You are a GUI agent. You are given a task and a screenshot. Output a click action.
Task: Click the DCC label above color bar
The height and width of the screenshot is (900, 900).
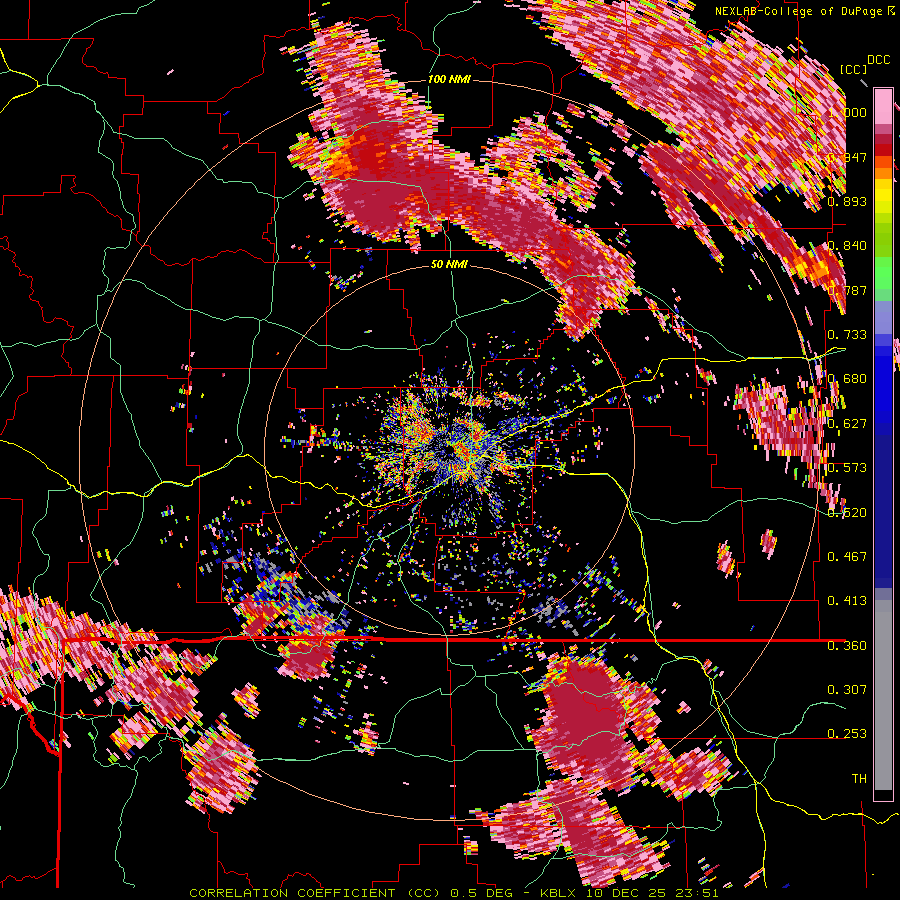(878, 60)
